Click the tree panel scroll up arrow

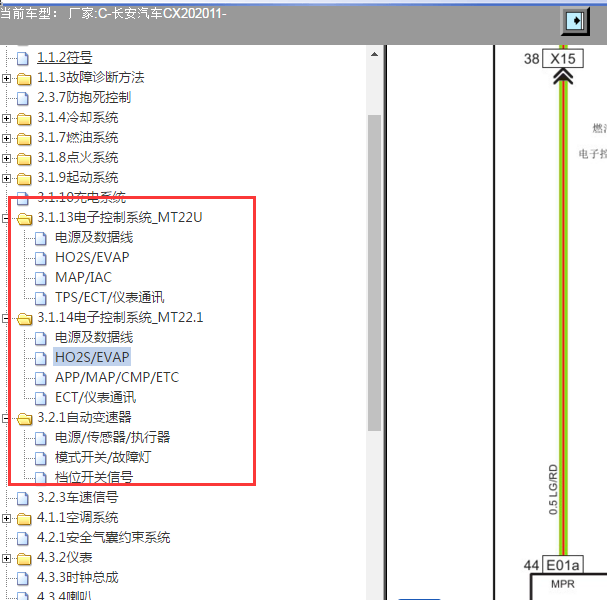[374, 54]
